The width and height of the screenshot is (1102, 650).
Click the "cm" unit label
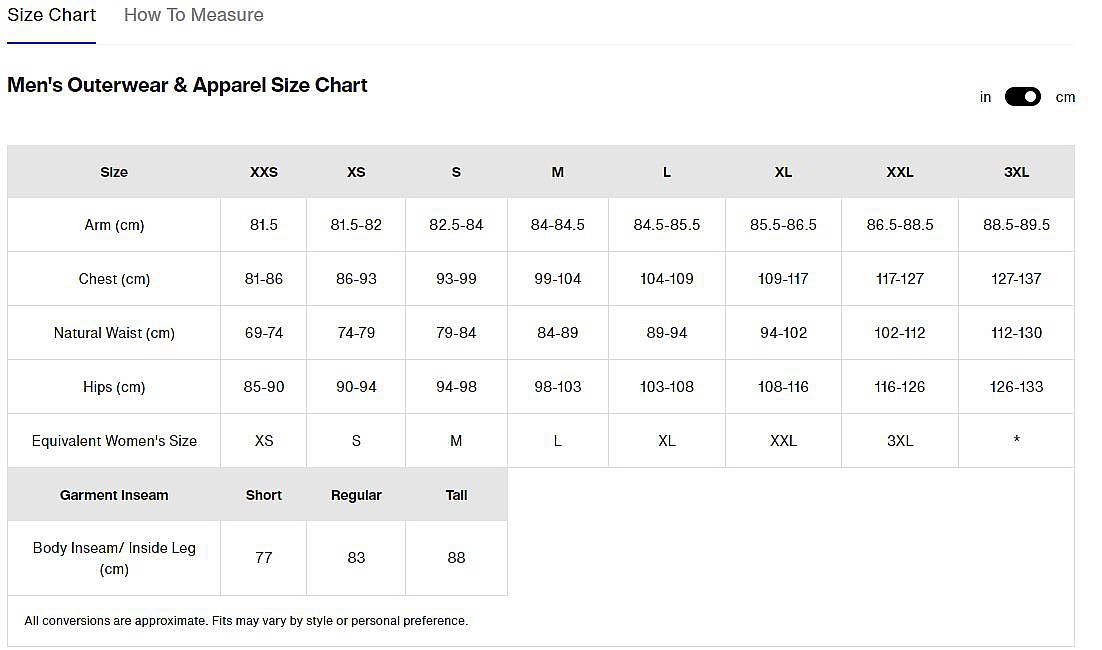1065,97
